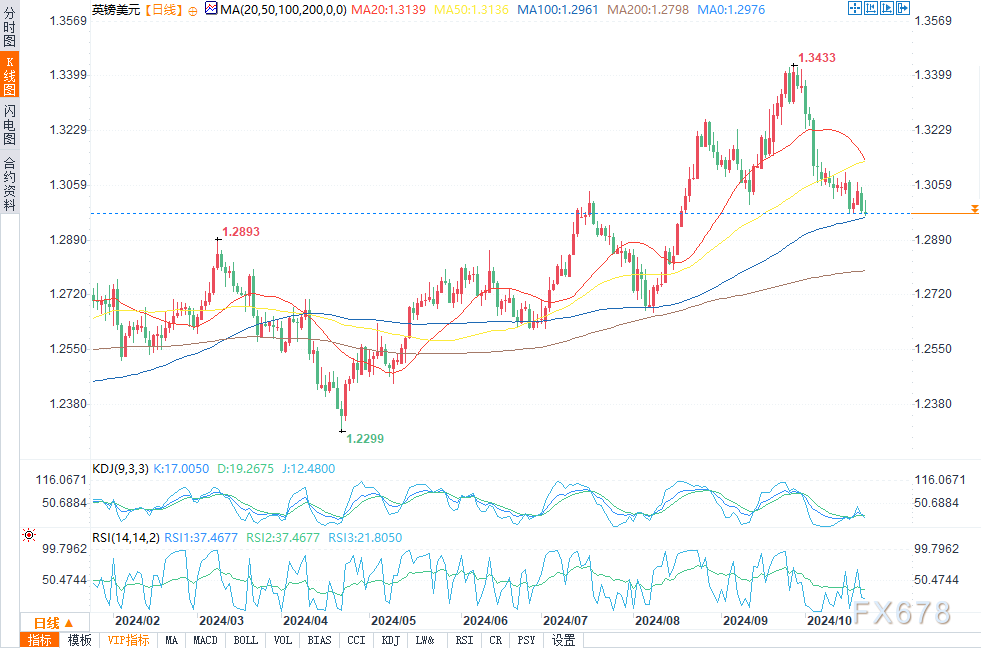Click the 2024/05 date label
This screenshot has width=981, height=648.
394,620
